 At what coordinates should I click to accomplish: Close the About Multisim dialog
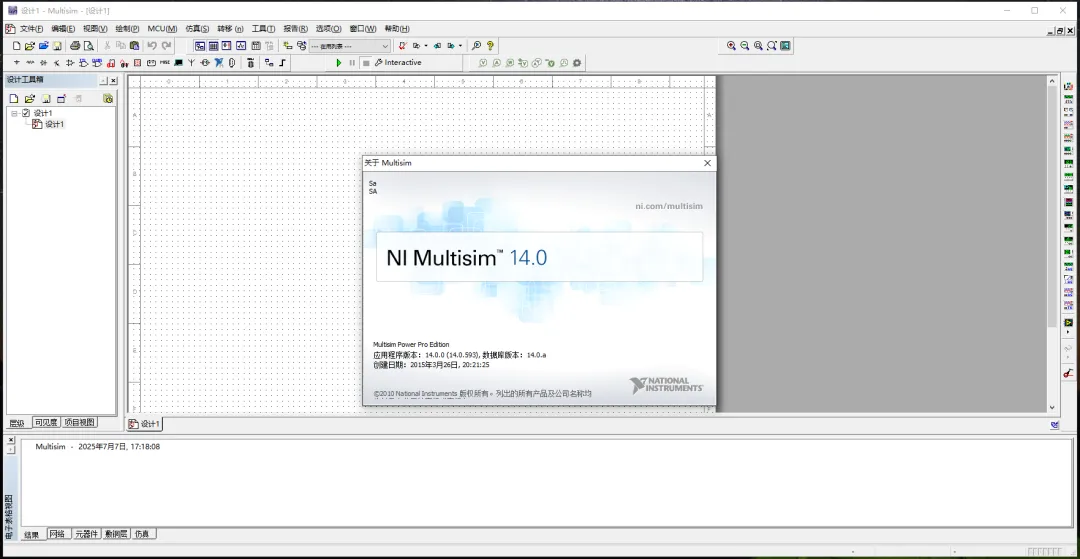click(x=707, y=163)
